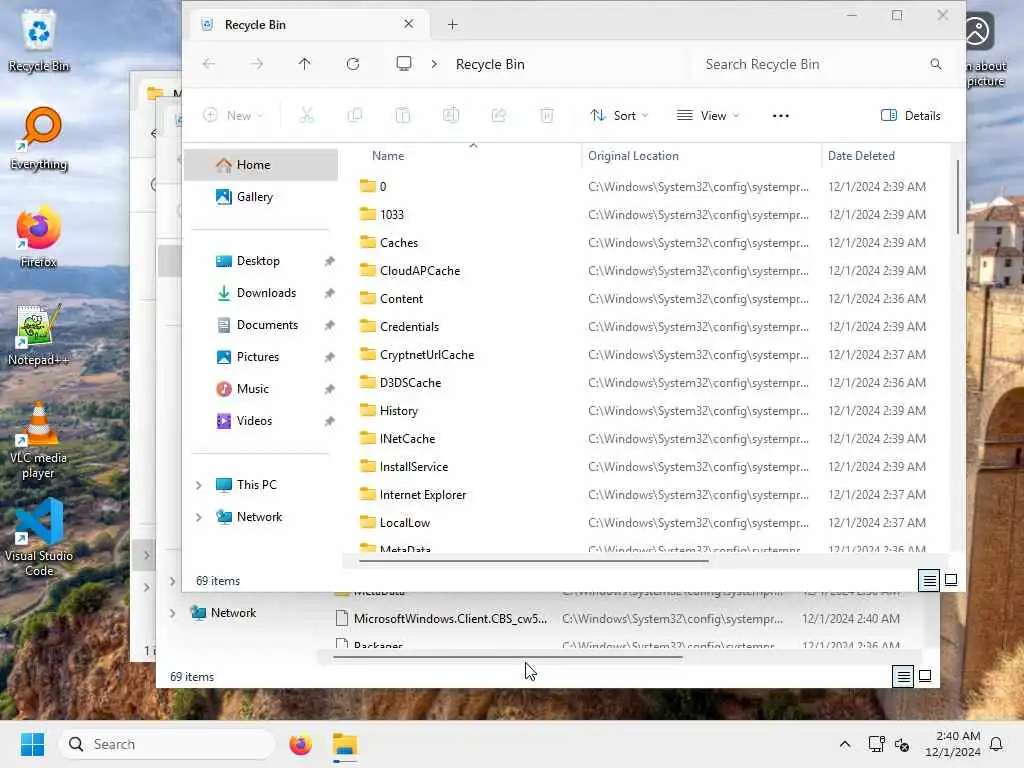Switch to details view in back window
The image size is (1024, 768).
click(x=903, y=676)
